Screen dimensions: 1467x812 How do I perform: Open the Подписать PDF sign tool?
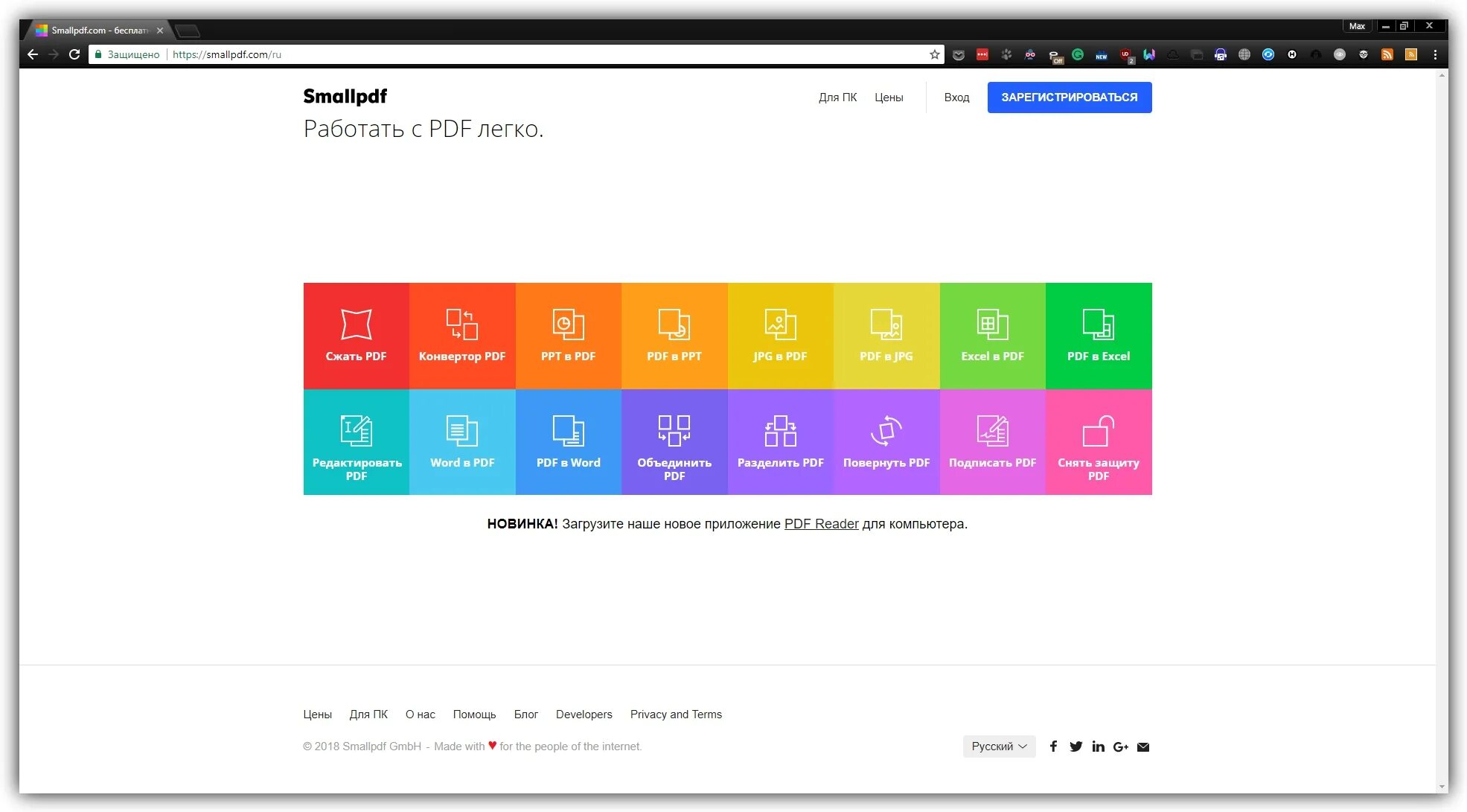point(992,442)
